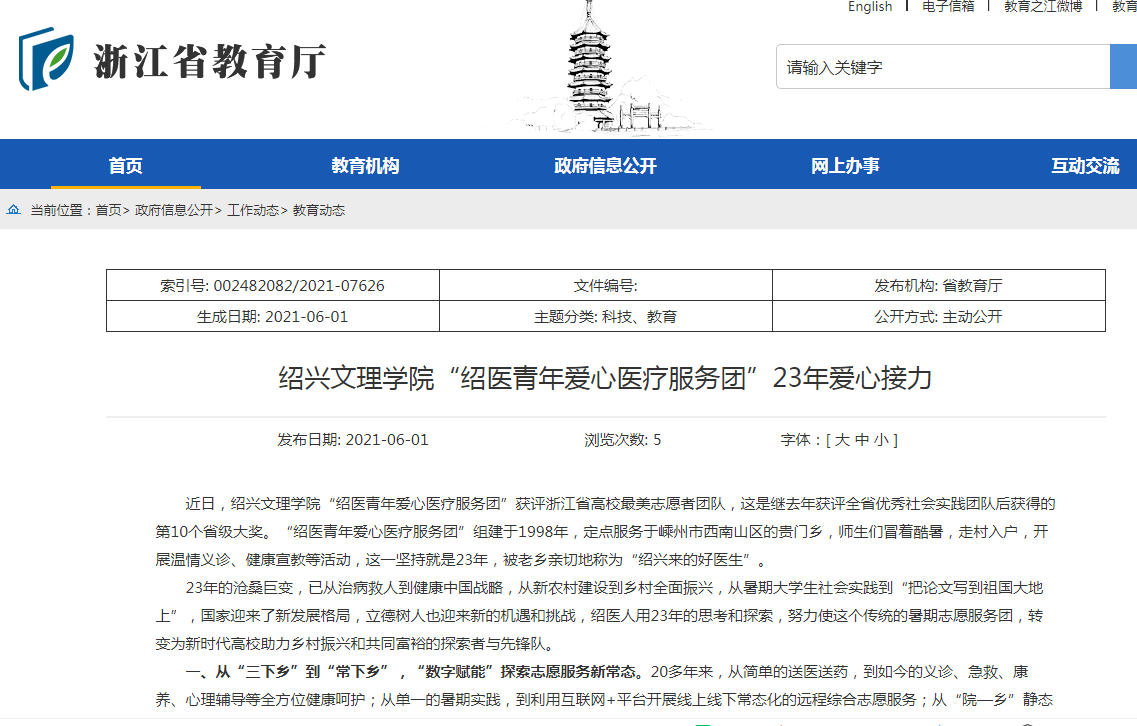Focus the 请输入关键字 search field
This screenshot has height=726, width=1137.
[942, 67]
